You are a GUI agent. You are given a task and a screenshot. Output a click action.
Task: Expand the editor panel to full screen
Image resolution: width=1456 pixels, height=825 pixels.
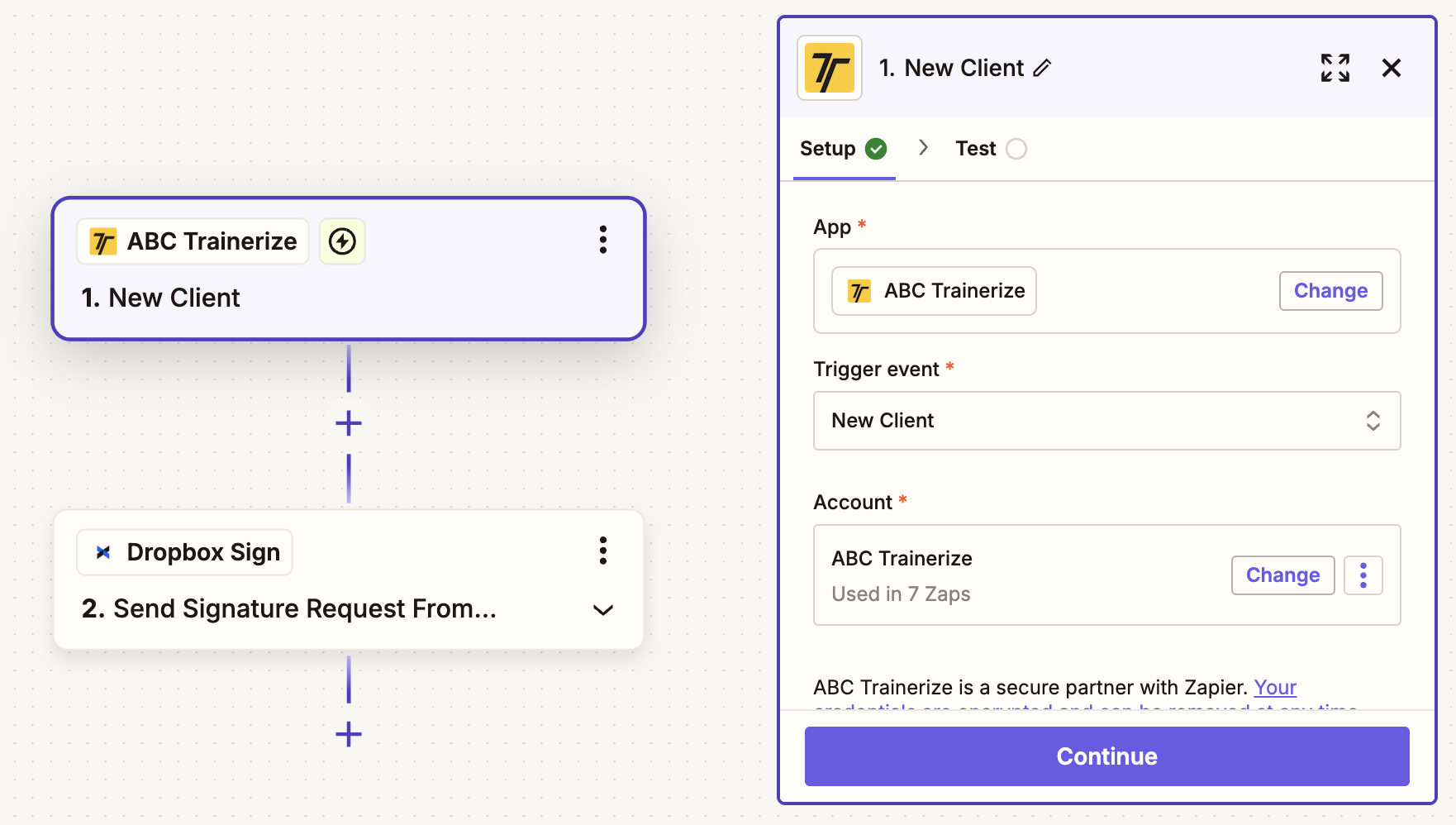pos(1335,68)
